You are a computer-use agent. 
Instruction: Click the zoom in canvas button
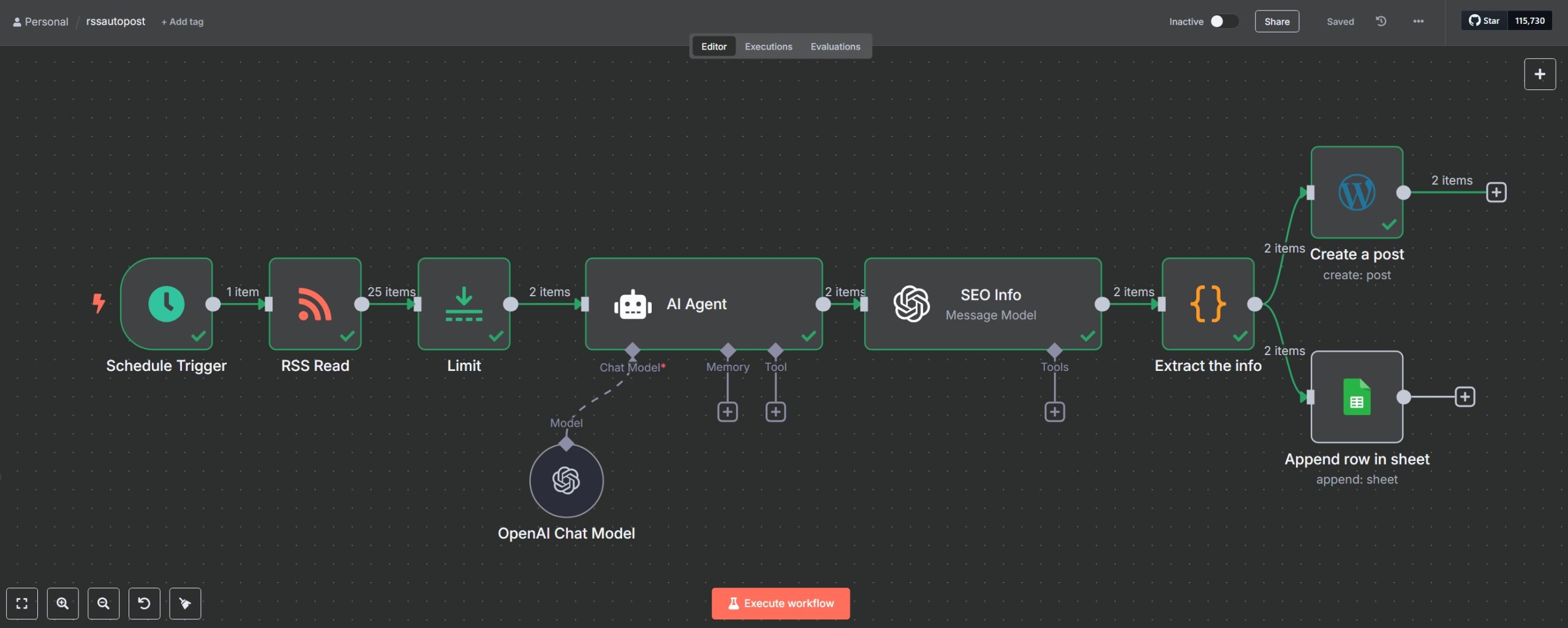[62, 604]
